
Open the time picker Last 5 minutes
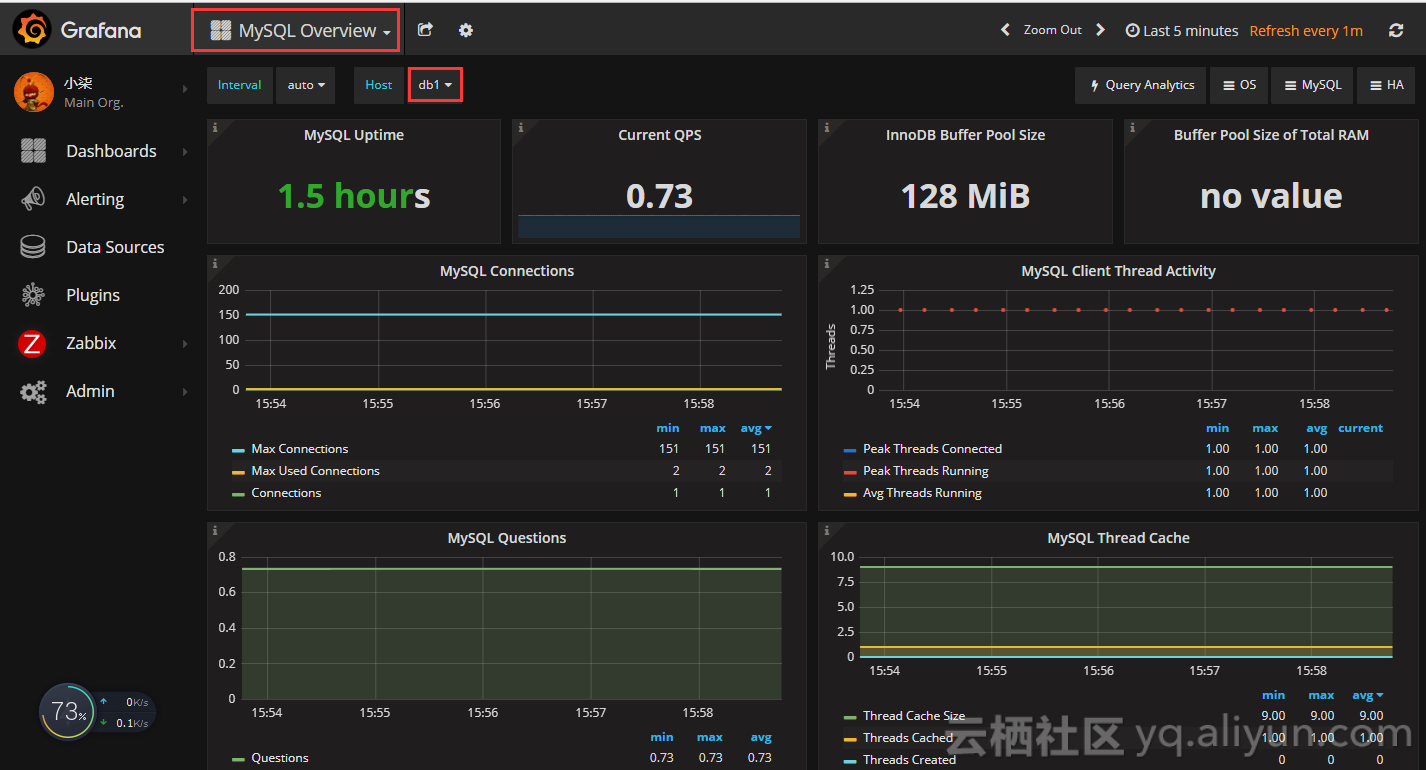pyautogui.click(x=1182, y=31)
